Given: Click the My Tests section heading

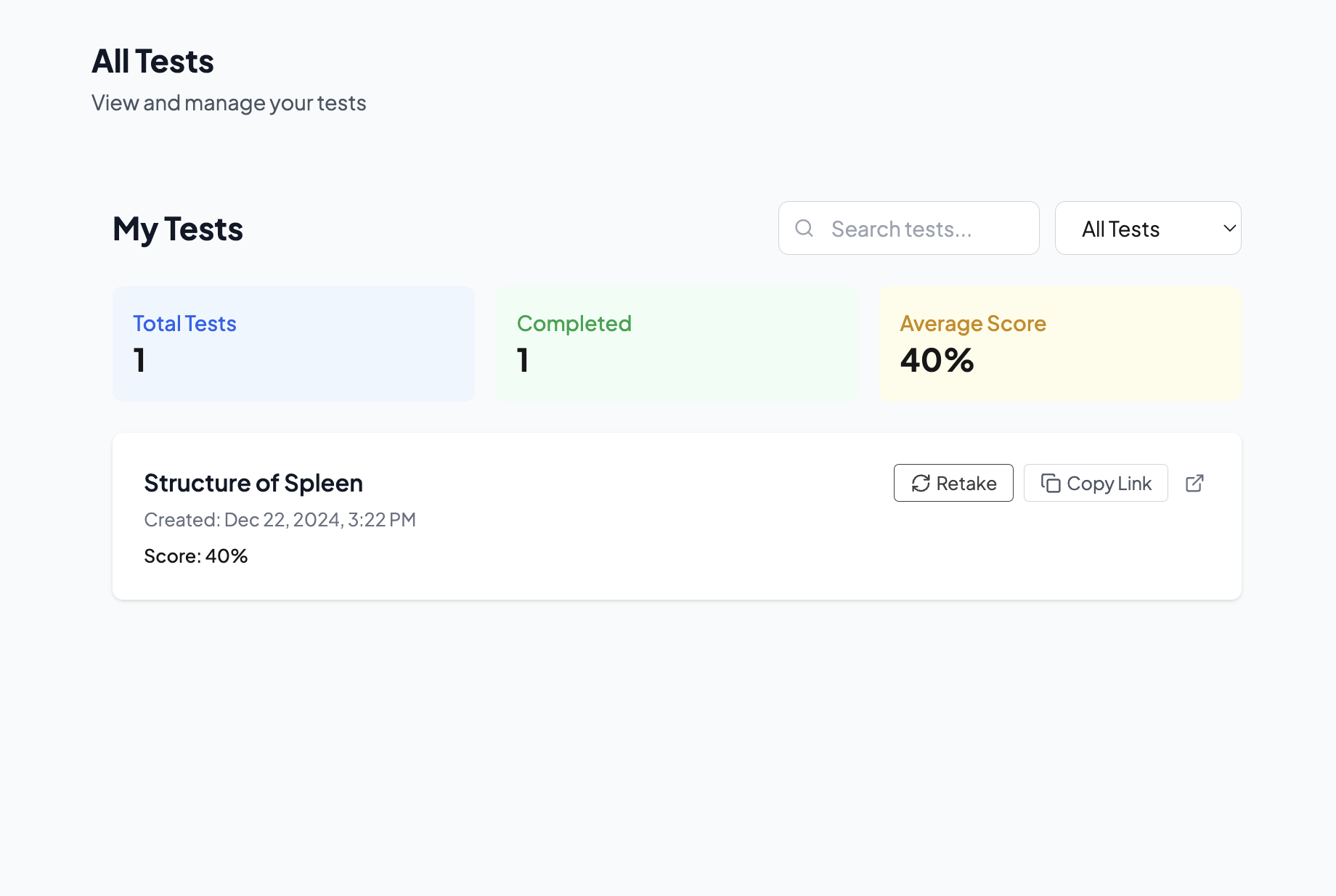Looking at the screenshot, I should [178, 229].
